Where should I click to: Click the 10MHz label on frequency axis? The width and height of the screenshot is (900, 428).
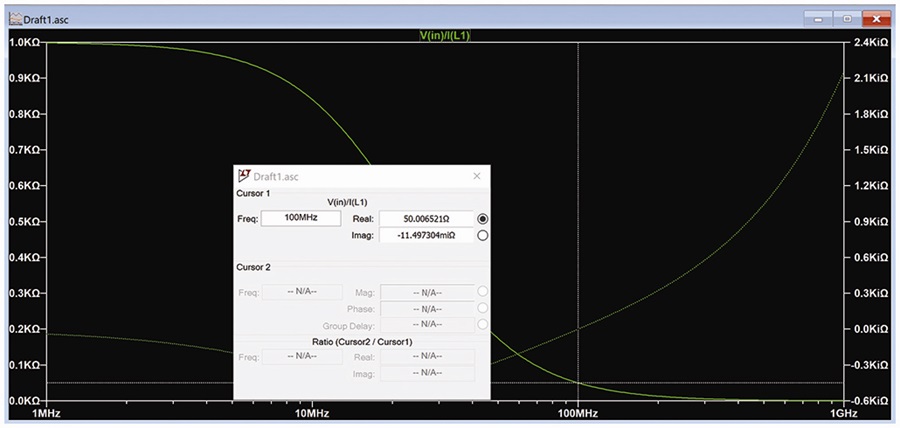312,413
